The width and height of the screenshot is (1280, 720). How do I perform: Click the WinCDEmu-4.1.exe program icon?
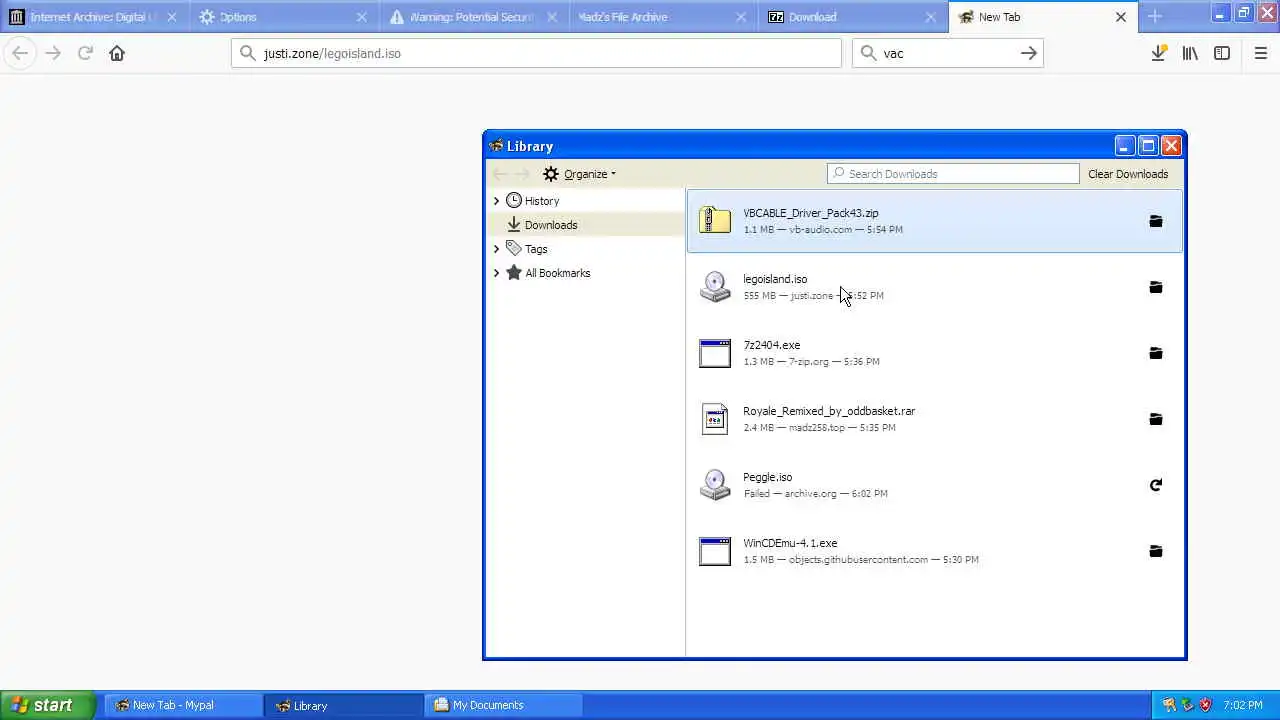[x=715, y=551]
